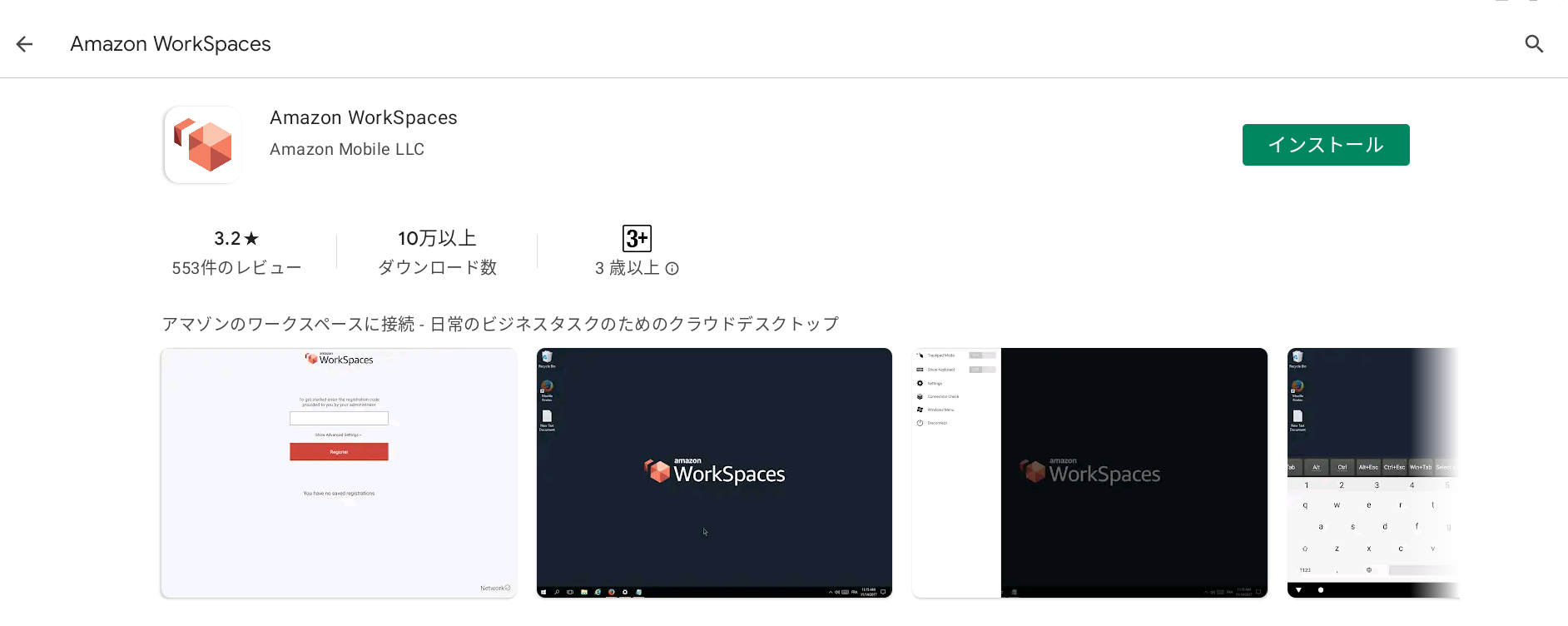Open the on-screen keyboard screenshot
Viewport: 1568px width, 626px height.
coord(1373,473)
